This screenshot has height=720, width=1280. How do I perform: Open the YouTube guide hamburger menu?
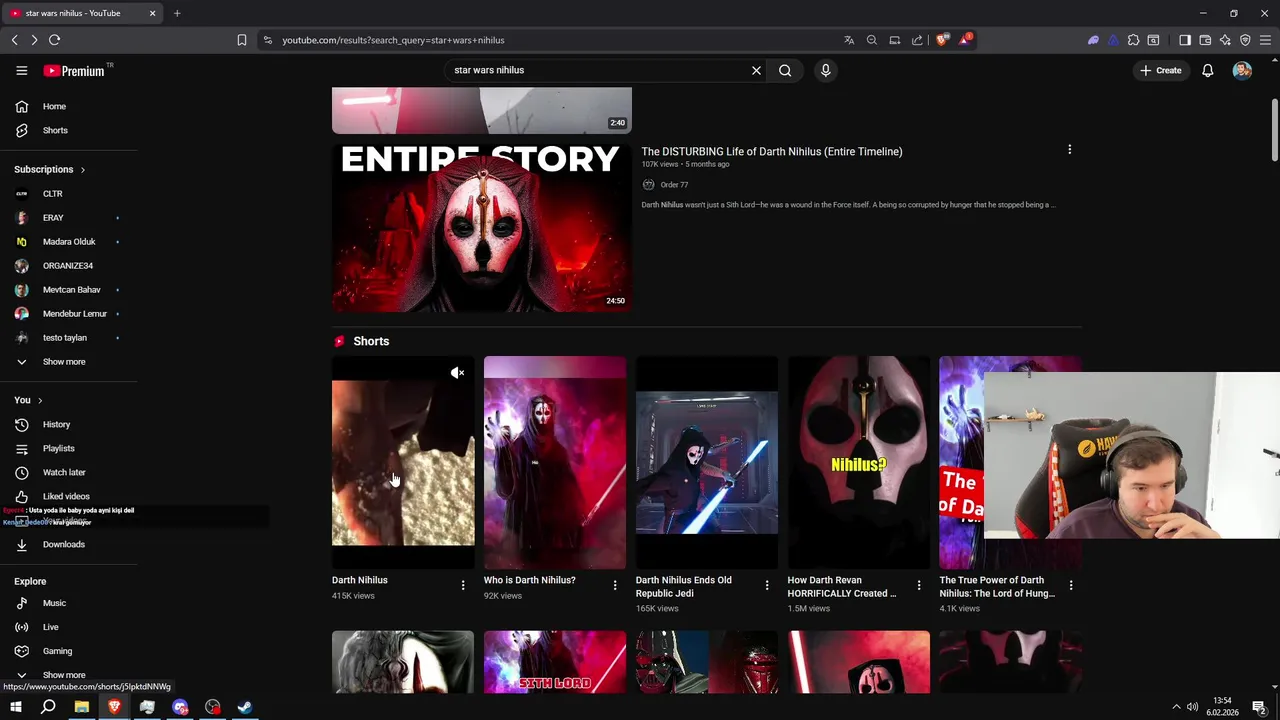click(21, 70)
